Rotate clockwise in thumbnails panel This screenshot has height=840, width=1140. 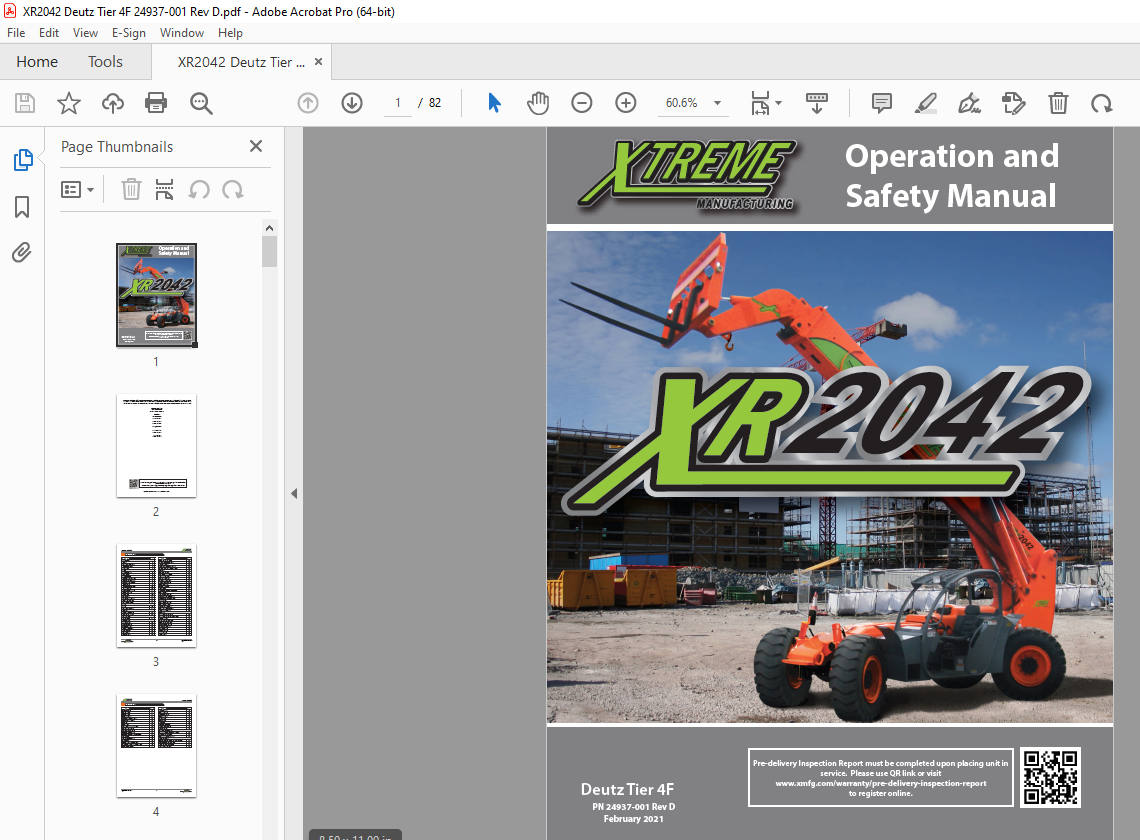233,190
